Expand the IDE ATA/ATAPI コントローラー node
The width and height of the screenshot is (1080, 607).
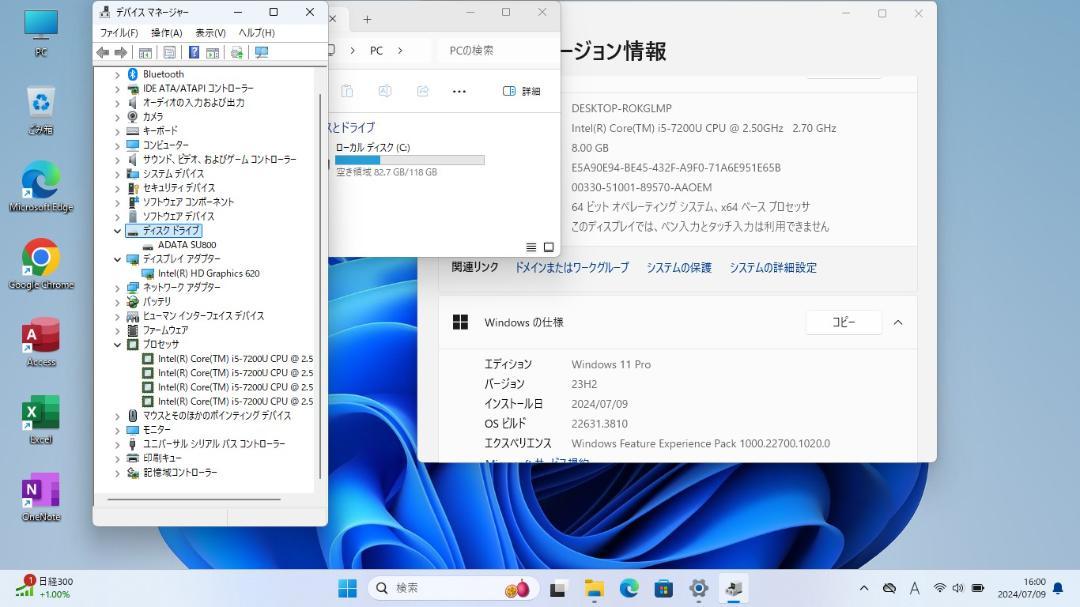point(117,89)
